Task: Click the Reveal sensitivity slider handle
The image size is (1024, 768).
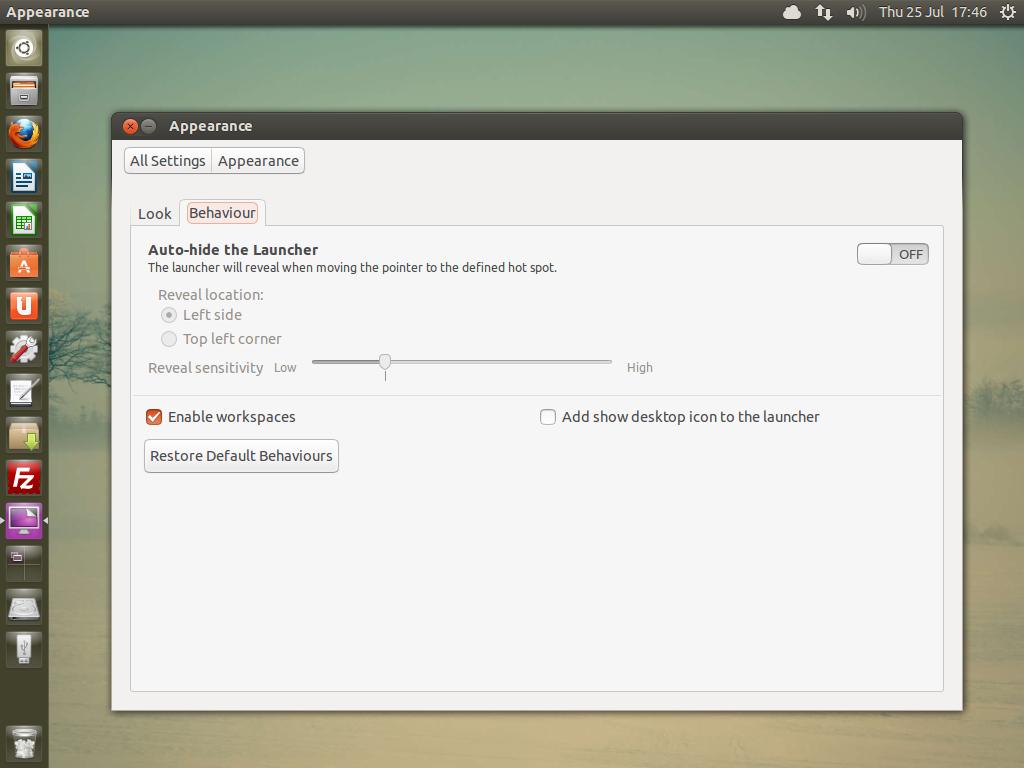Action: pos(385,362)
